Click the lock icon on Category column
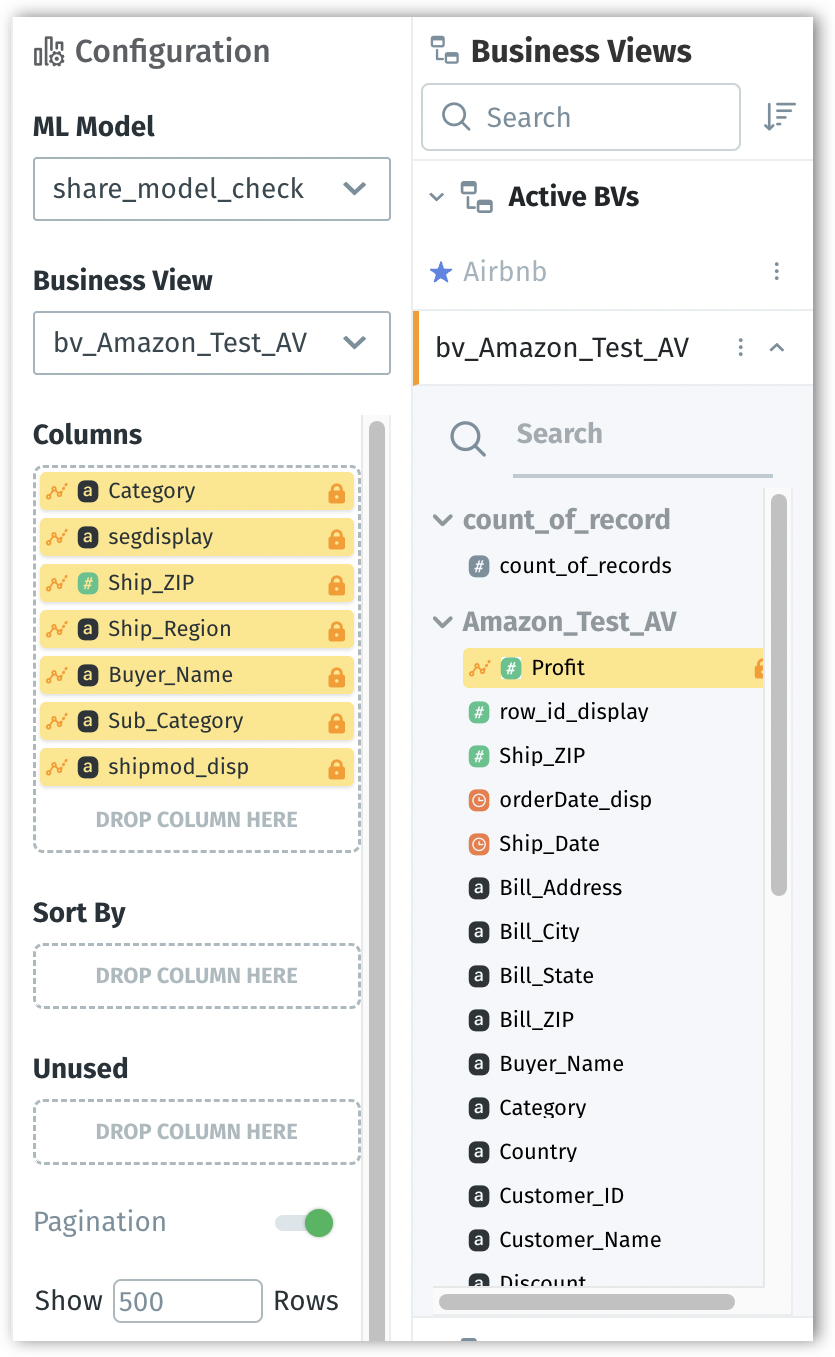This screenshot has width=835, height=1357. tap(336, 493)
